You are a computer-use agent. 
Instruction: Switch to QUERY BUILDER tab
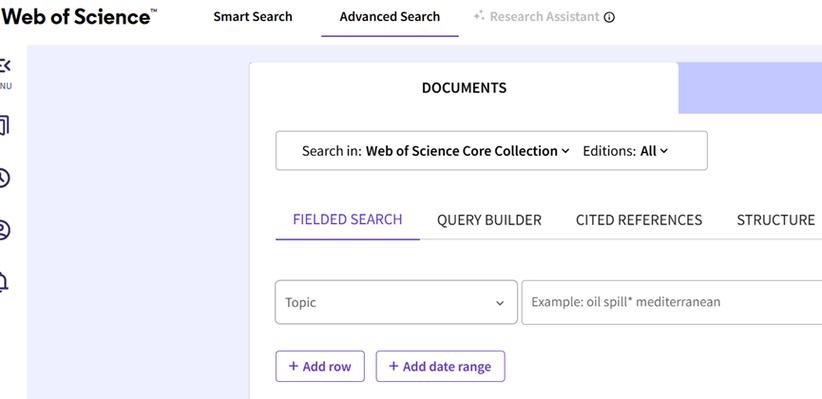coord(489,220)
